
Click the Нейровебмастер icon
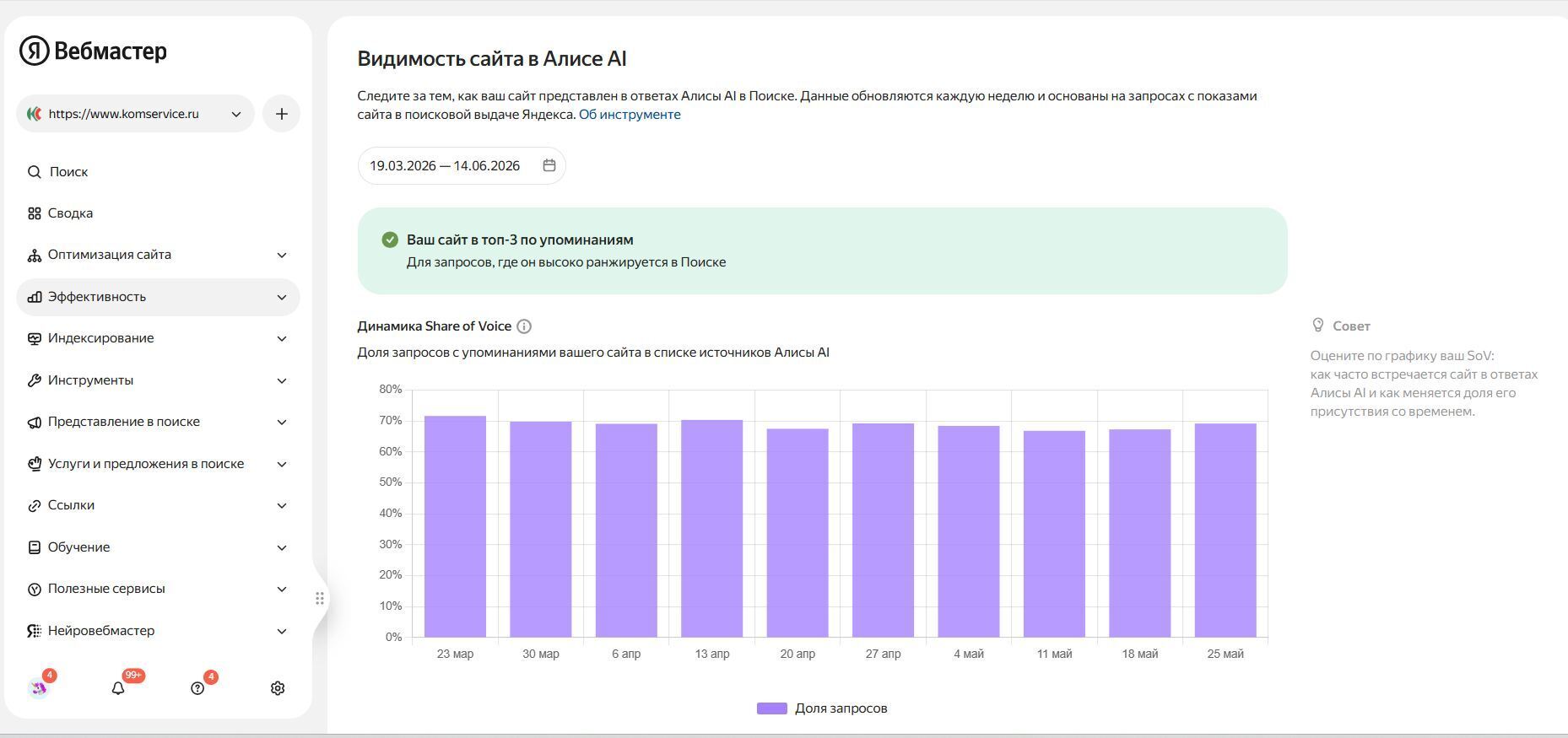[x=34, y=631]
